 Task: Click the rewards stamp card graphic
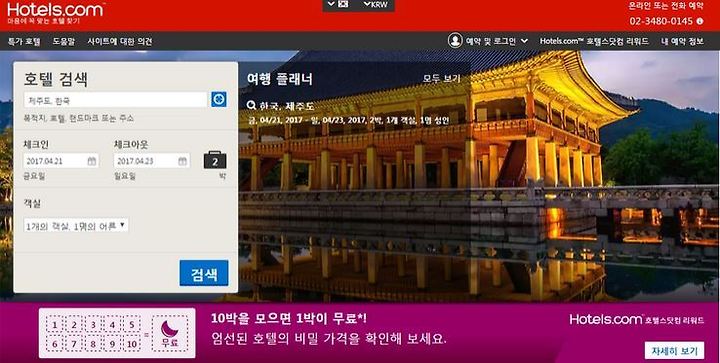point(117,333)
